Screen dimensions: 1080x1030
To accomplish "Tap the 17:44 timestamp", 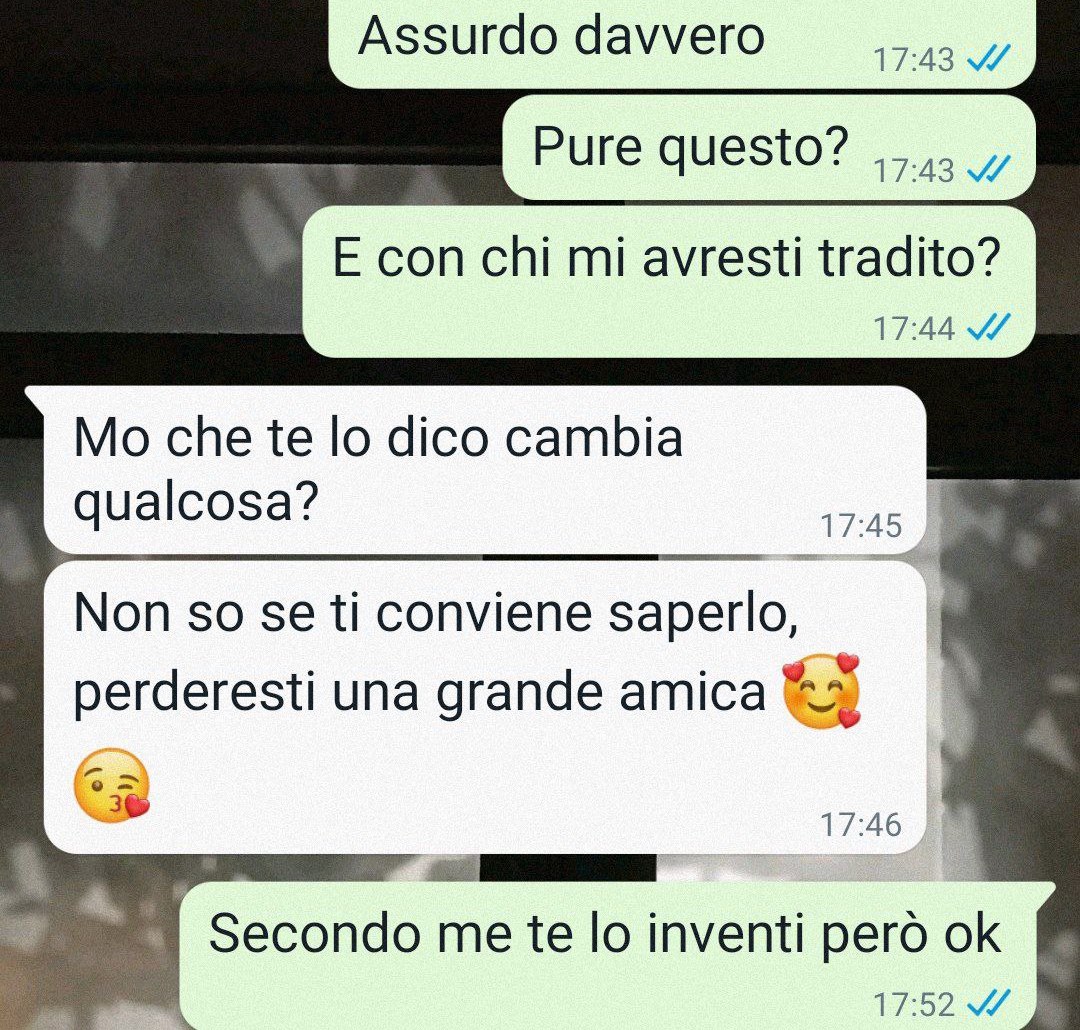I will click(x=914, y=328).
